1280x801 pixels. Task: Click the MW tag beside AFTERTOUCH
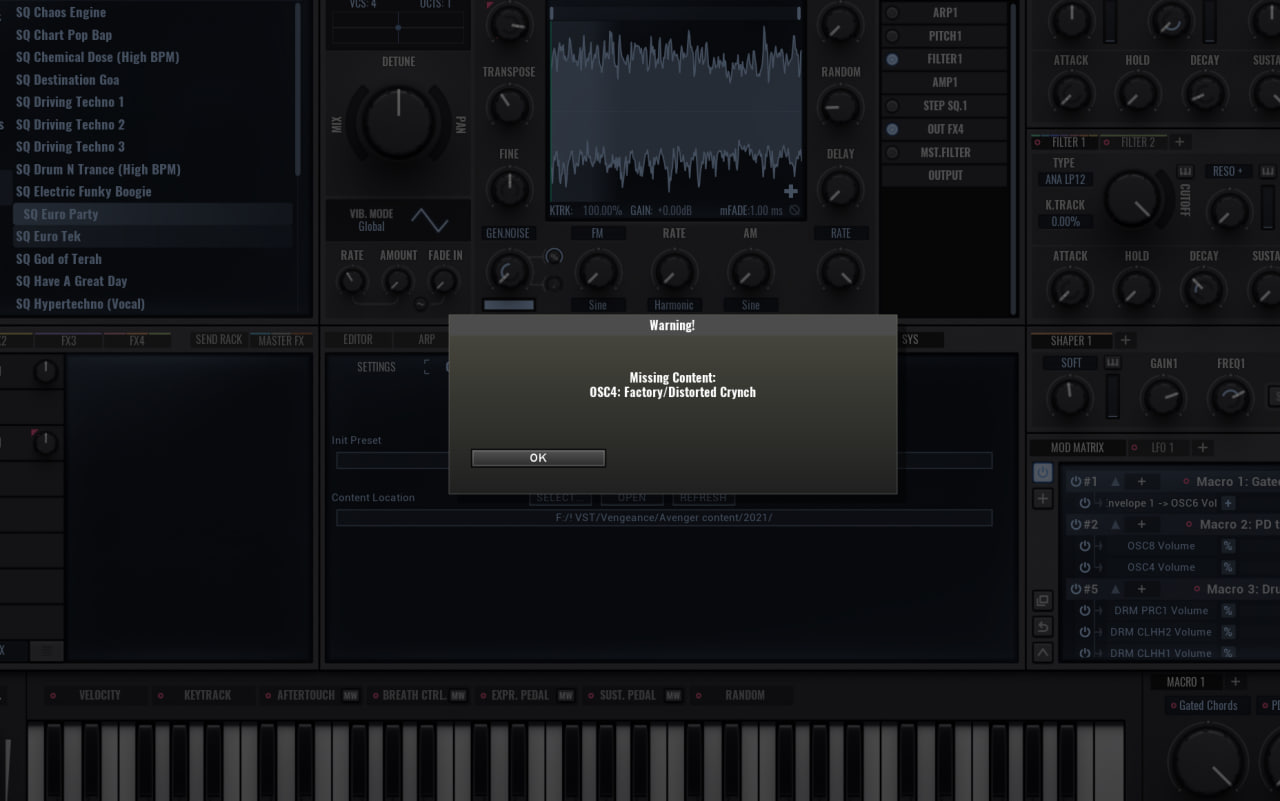click(351, 695)
